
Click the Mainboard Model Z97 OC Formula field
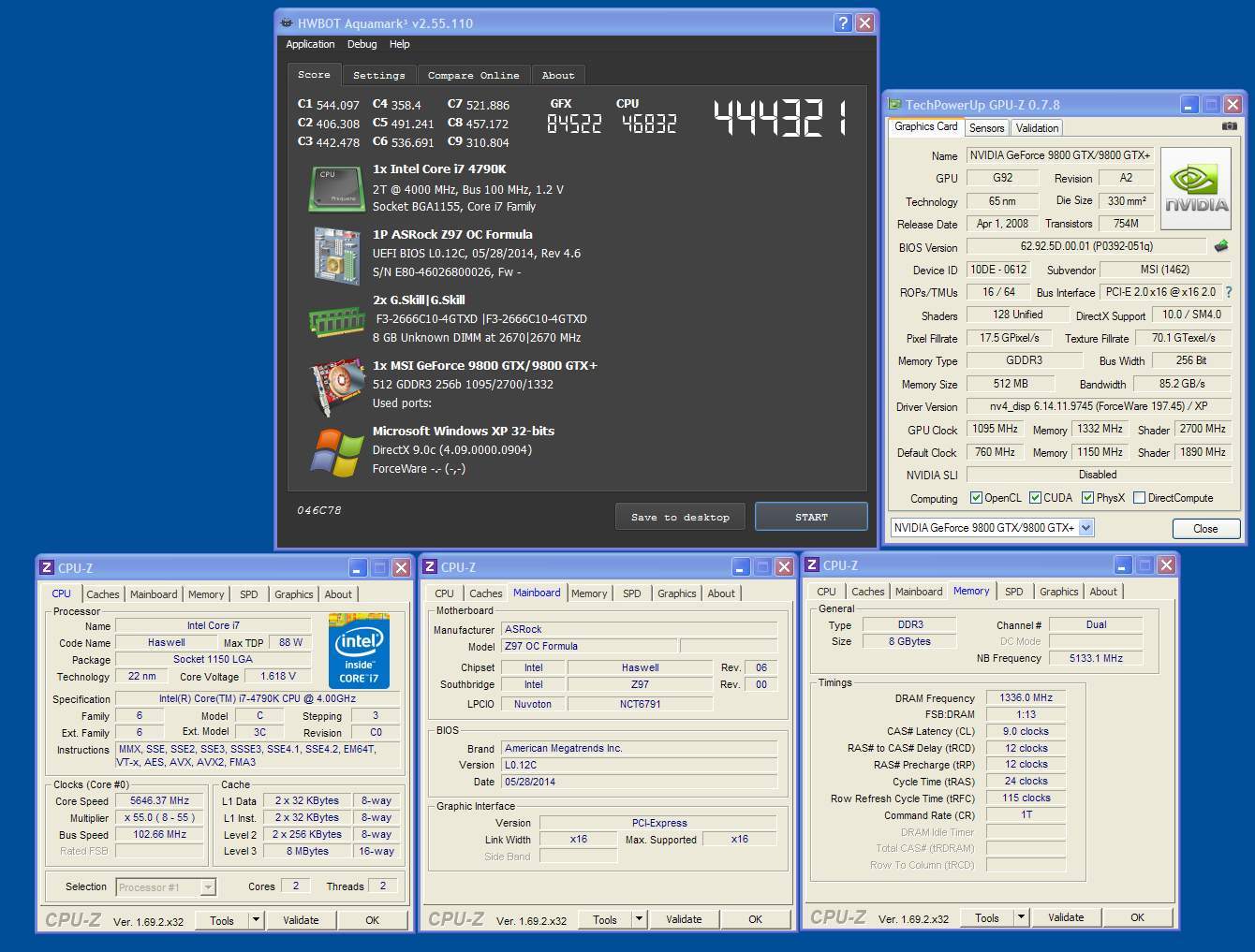point(588,647)
